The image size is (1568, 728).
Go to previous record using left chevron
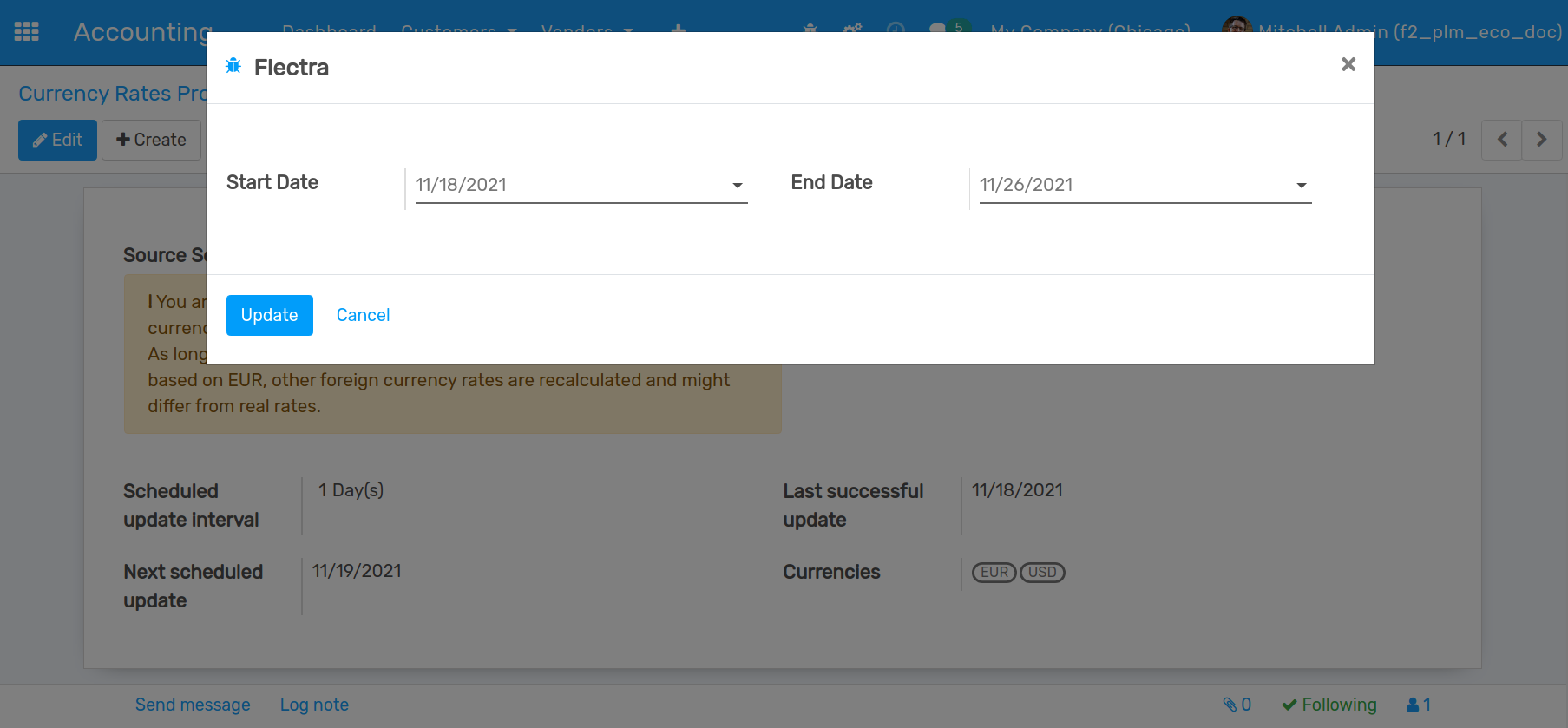click(1502, 140)
